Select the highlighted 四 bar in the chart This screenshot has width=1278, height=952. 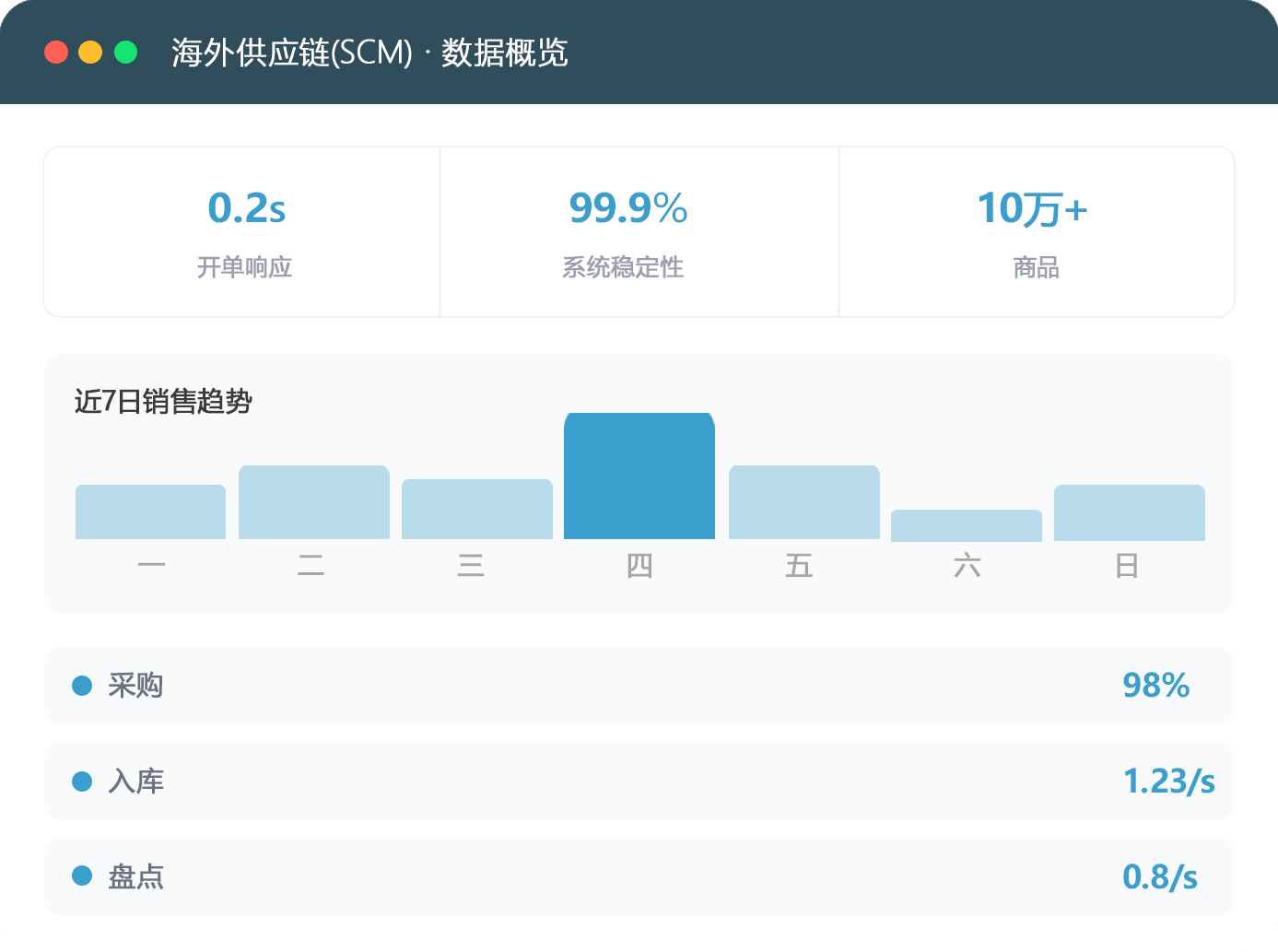click(639, 476)
